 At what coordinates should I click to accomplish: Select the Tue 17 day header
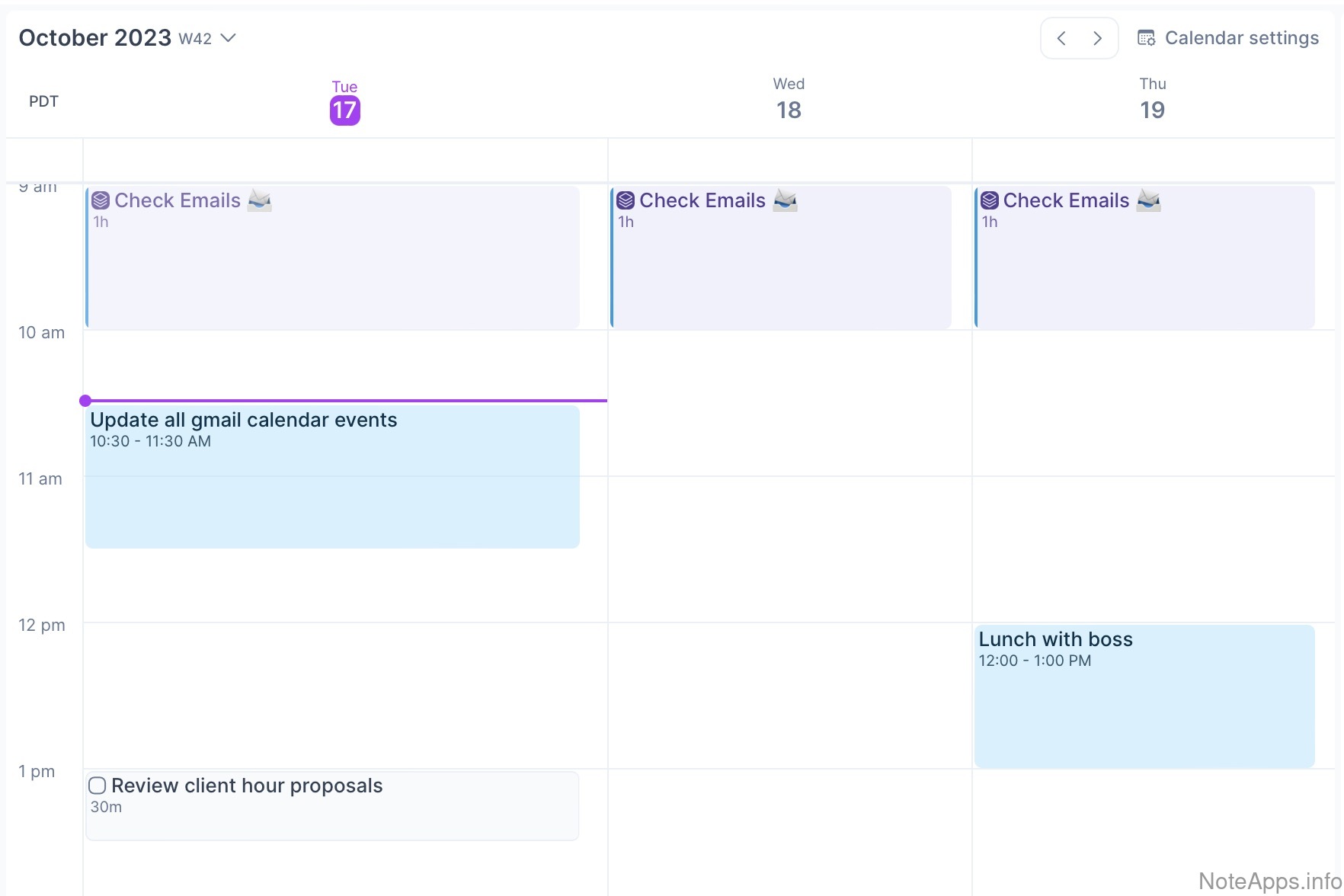[344, 102]
